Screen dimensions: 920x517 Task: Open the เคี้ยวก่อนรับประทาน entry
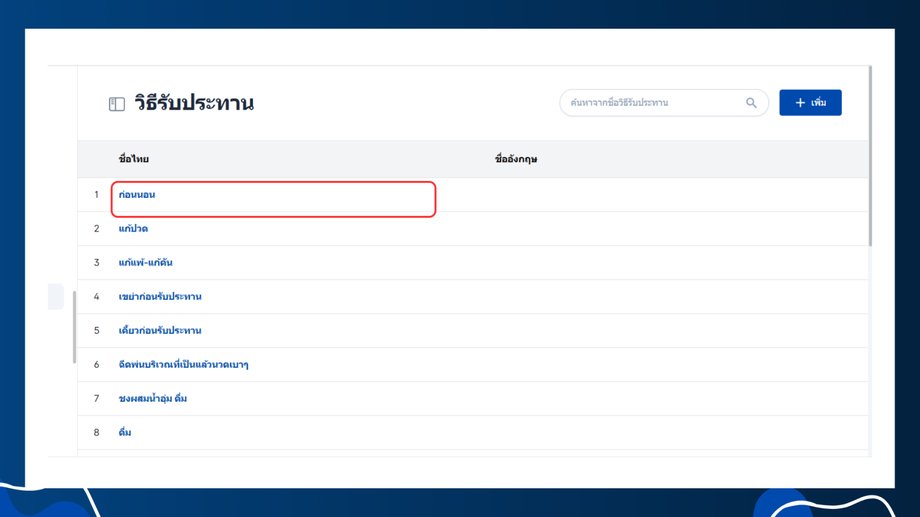(160, 331)
